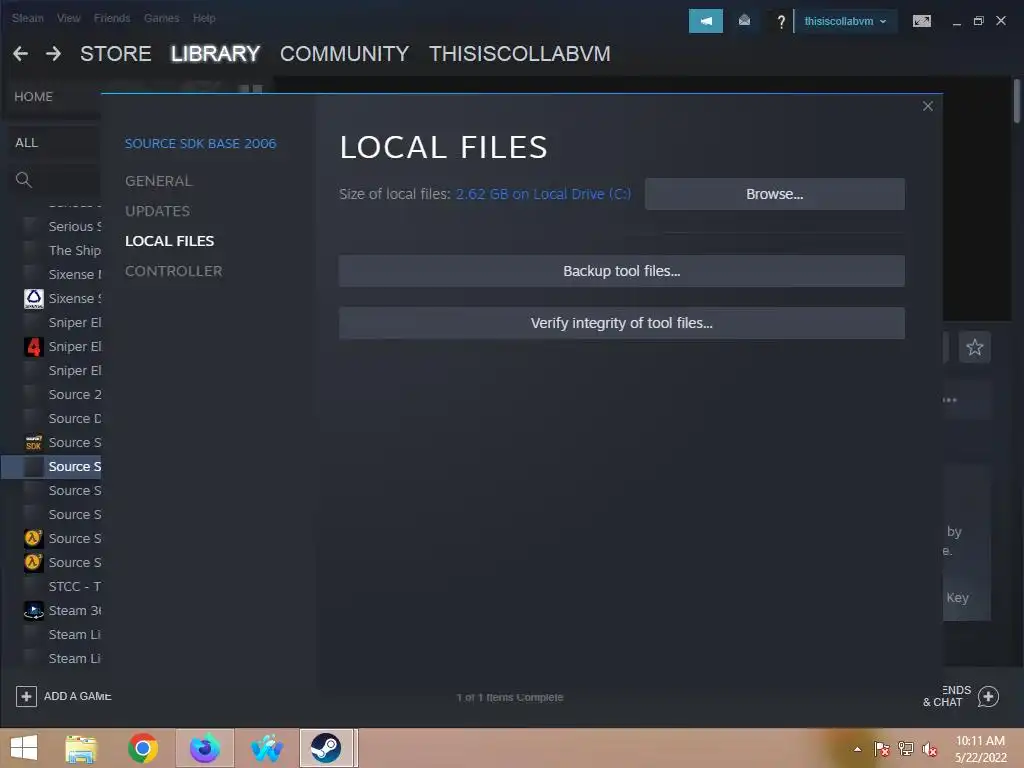Click the Steam taskbar icon

pyautogui.click(x=325, y=748)
